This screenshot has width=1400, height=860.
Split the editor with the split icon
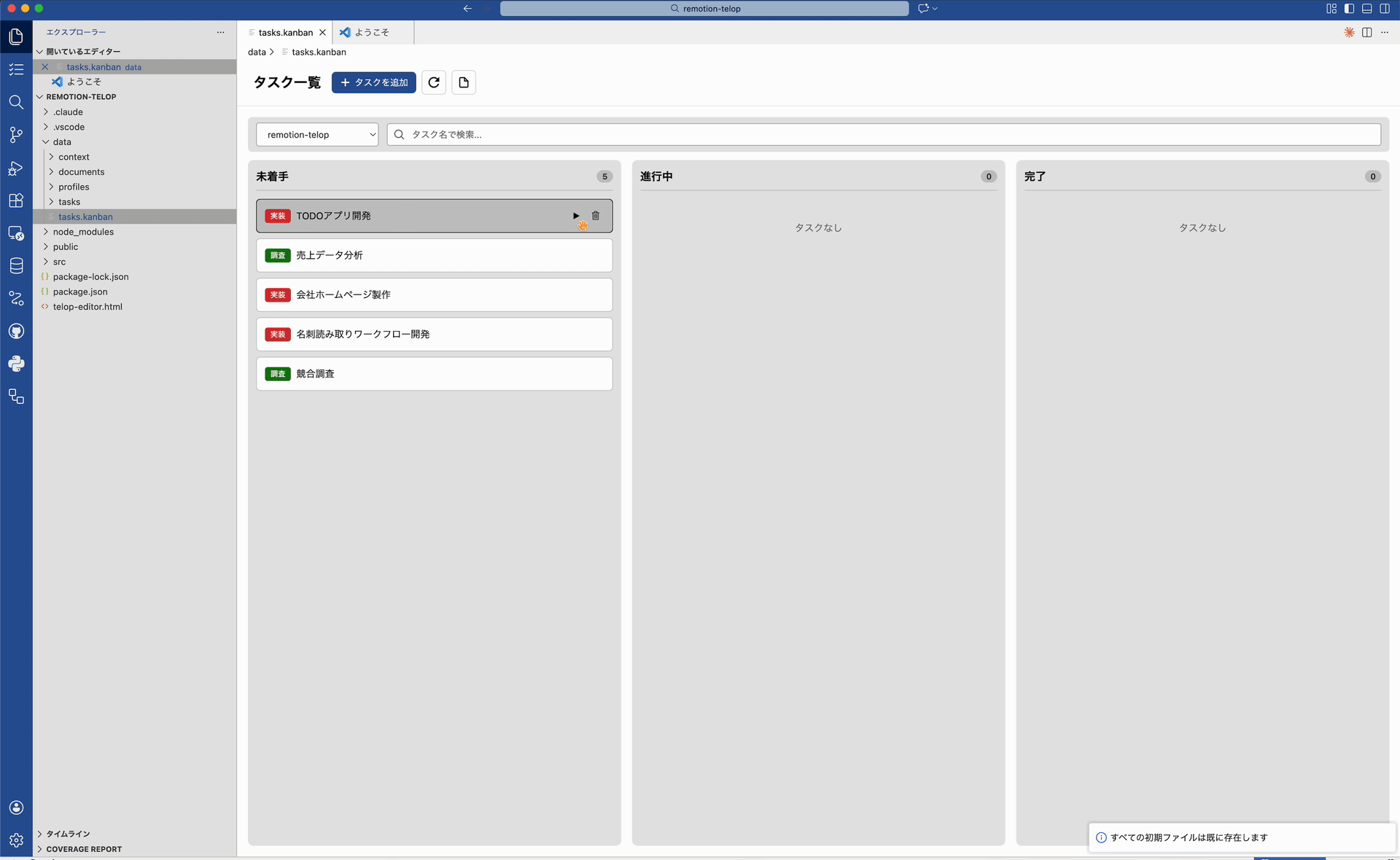1366,32
